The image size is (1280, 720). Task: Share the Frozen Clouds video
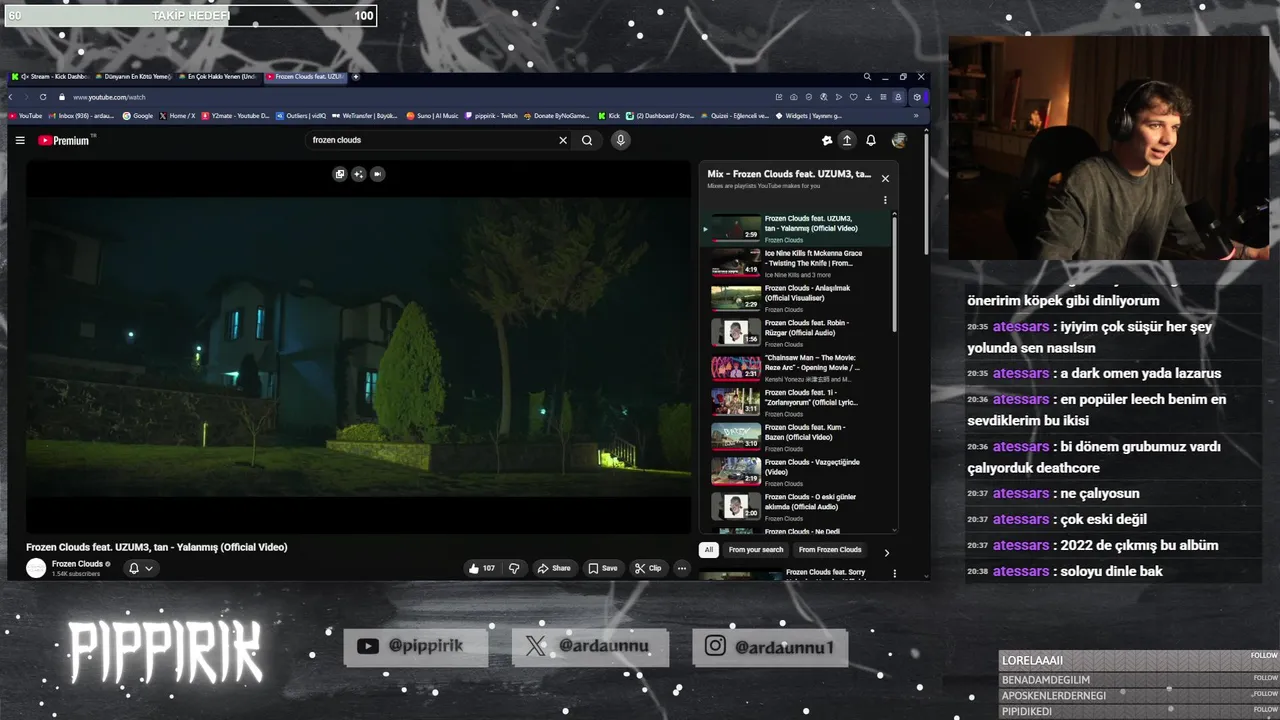tap(554, 568)
